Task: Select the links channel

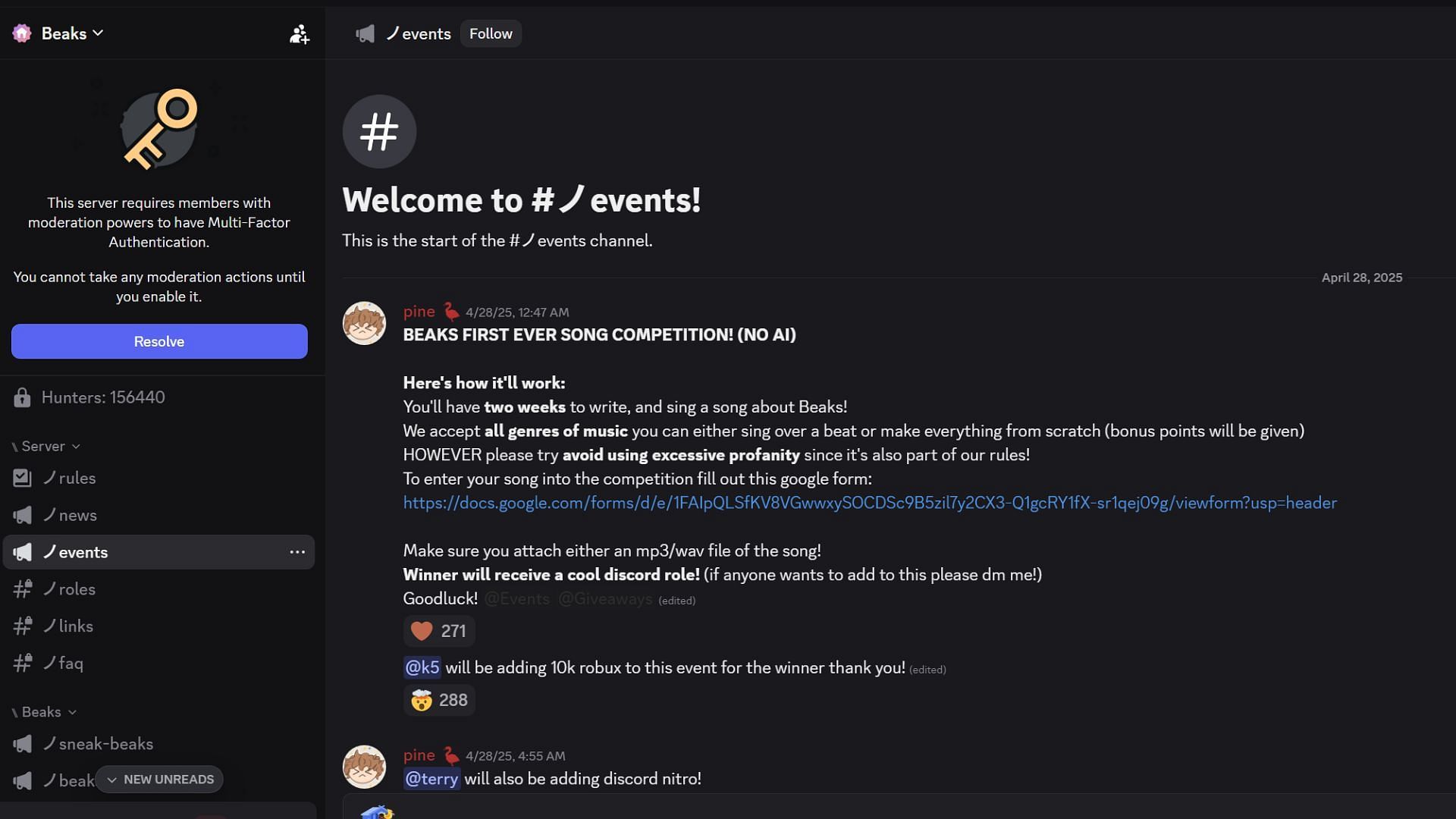Action: click(158, 626)
